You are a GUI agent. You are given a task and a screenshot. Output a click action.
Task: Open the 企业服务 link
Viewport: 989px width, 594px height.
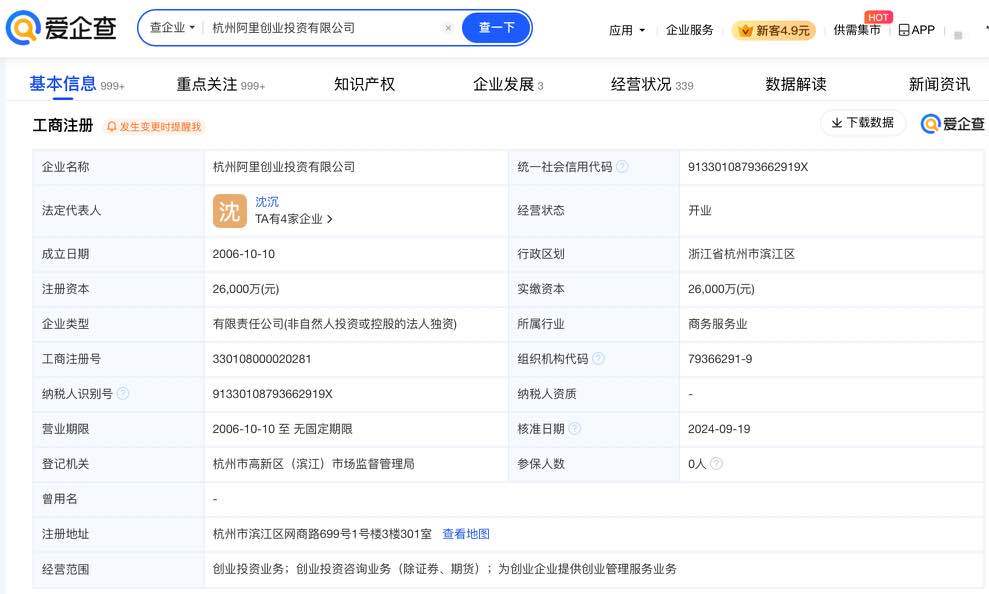pyautogui.click(x=689, y=30)
